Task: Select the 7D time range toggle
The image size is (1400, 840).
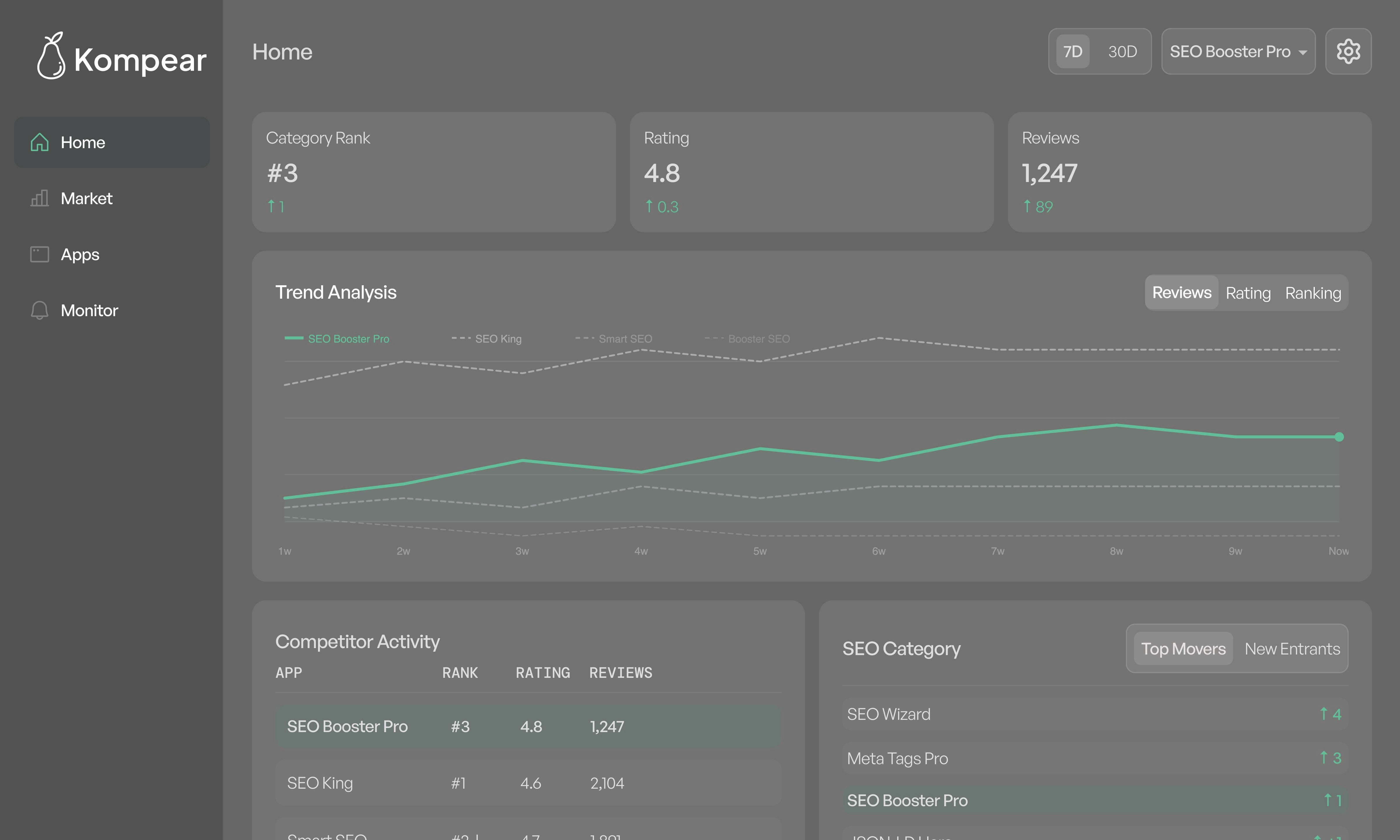Action: [x=1072, y=52]
